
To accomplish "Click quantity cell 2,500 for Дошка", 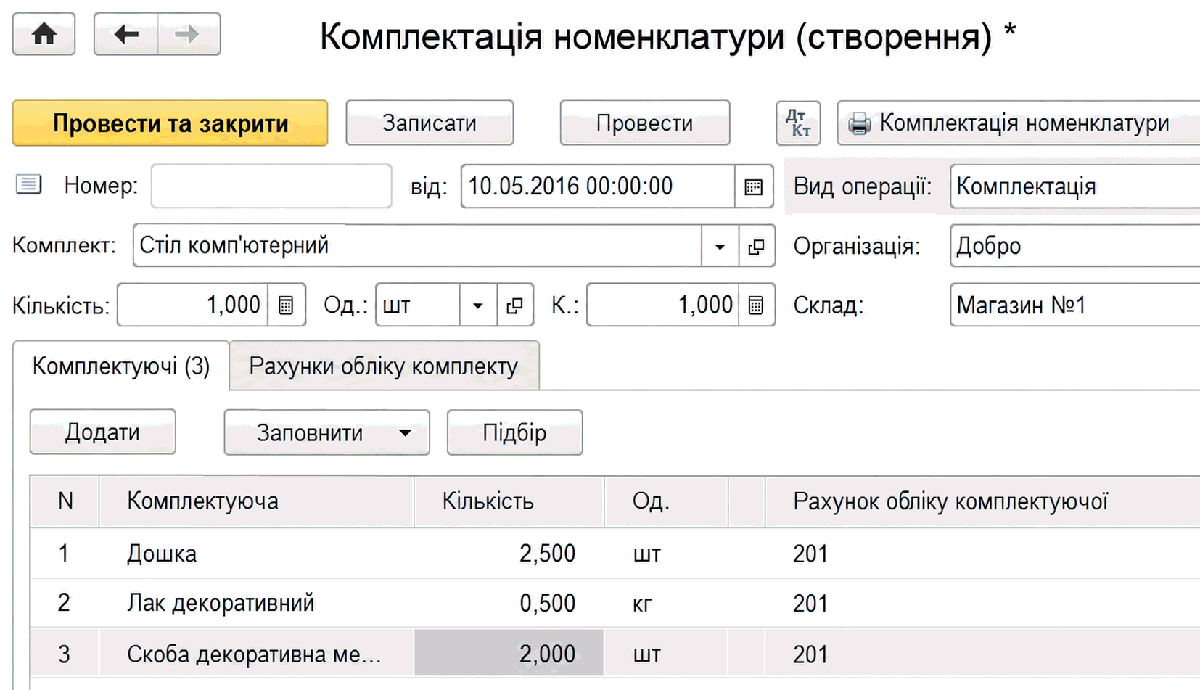I will tap(509, 553).
